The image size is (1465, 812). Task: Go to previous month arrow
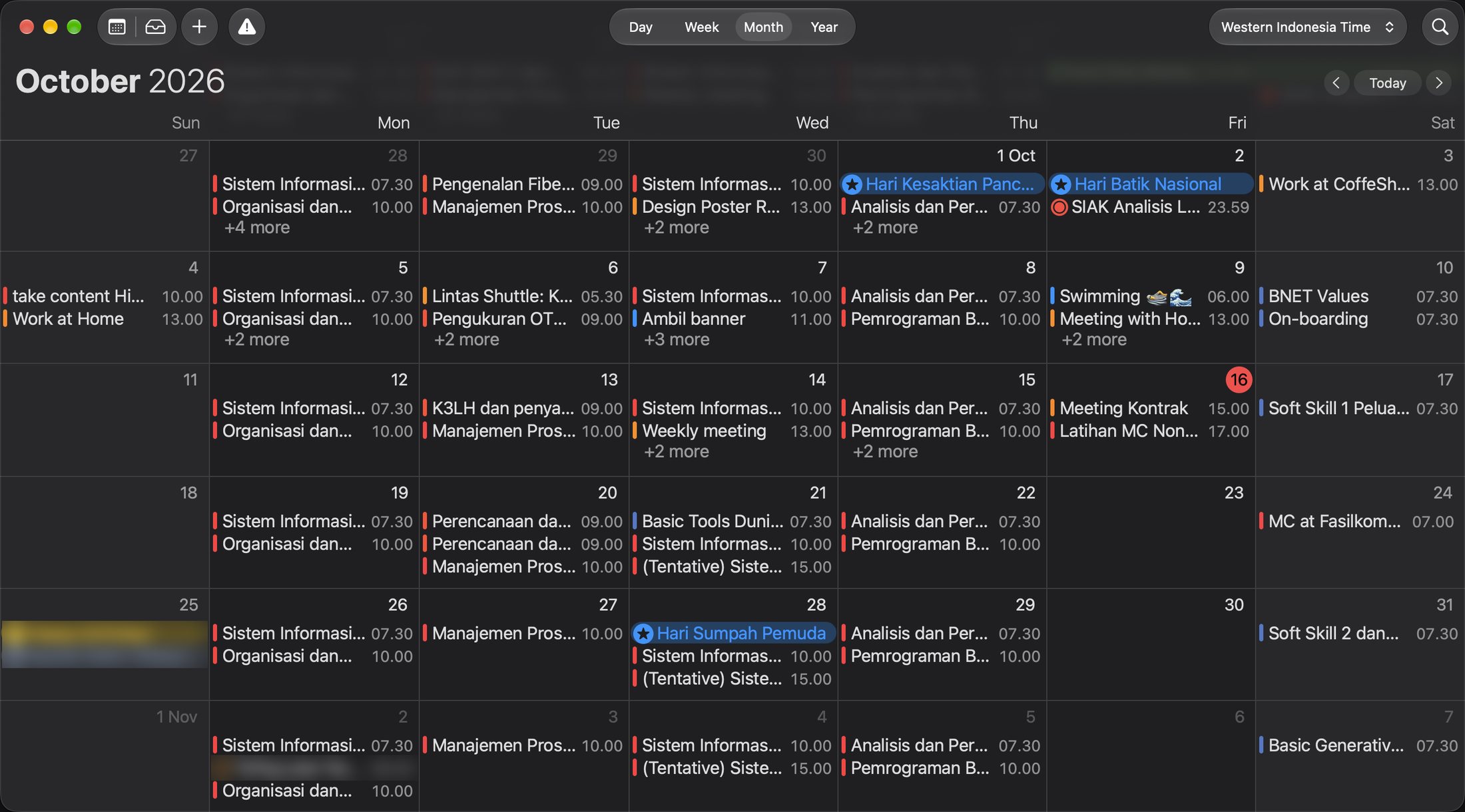[1336, 83]
